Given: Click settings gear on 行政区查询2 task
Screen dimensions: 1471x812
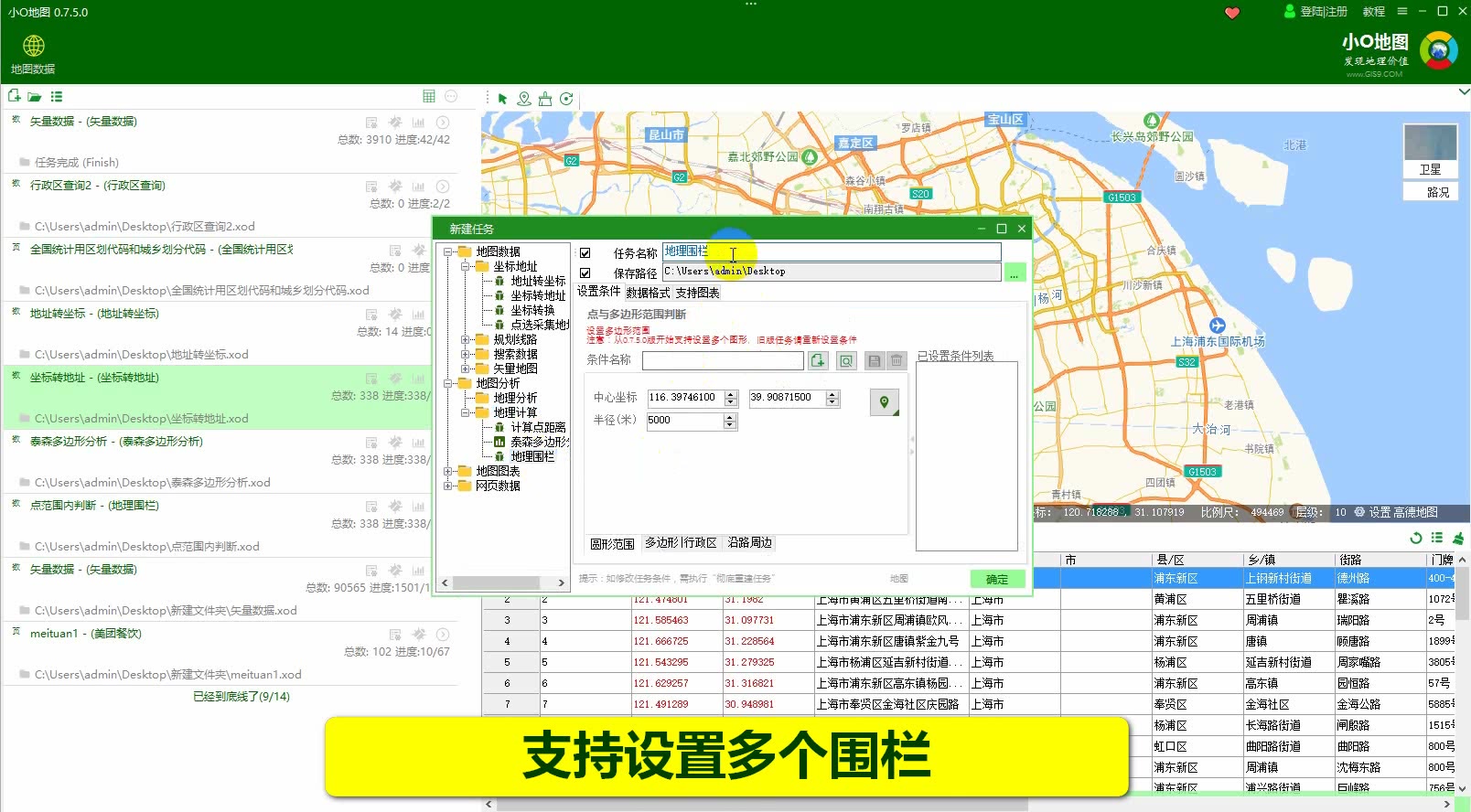Looking at the screenshot, I should pyautogui.click(x=395, y=186).
